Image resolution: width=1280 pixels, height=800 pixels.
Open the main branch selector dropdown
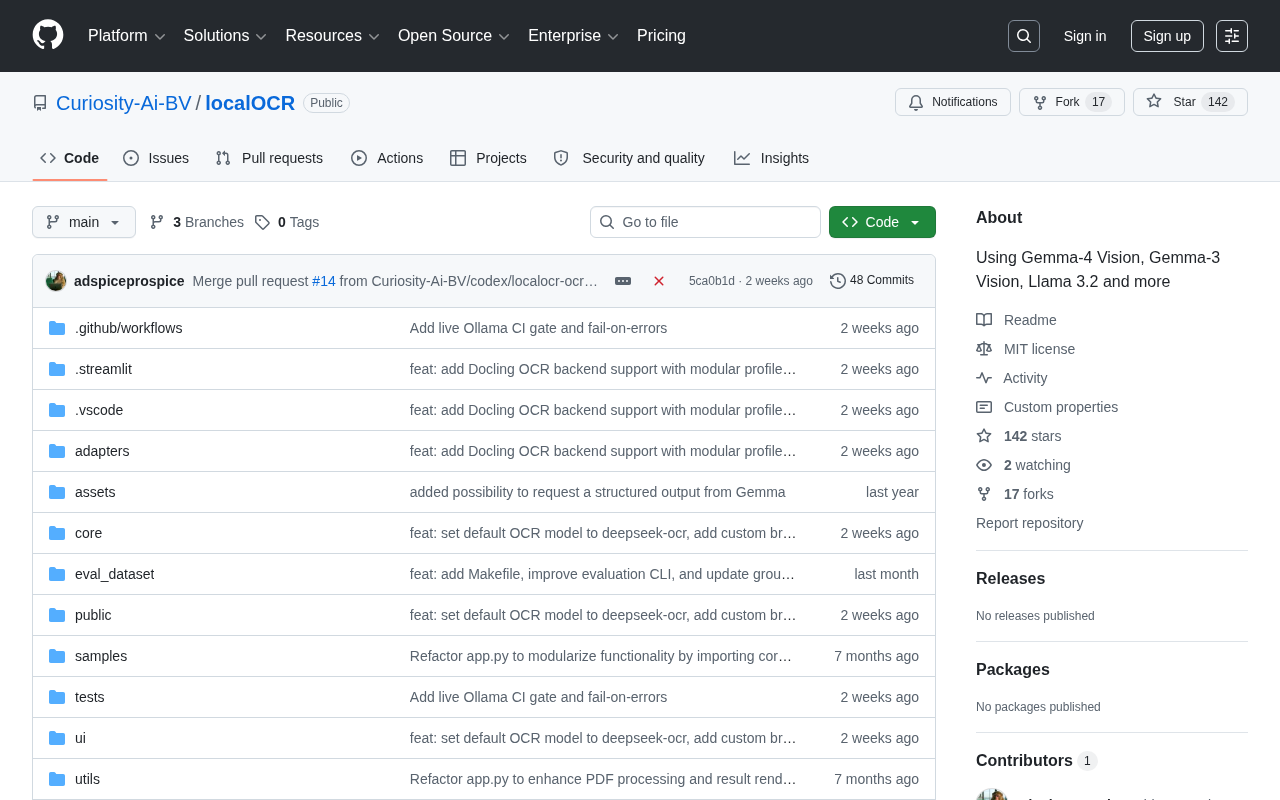[x=84, y=222]
